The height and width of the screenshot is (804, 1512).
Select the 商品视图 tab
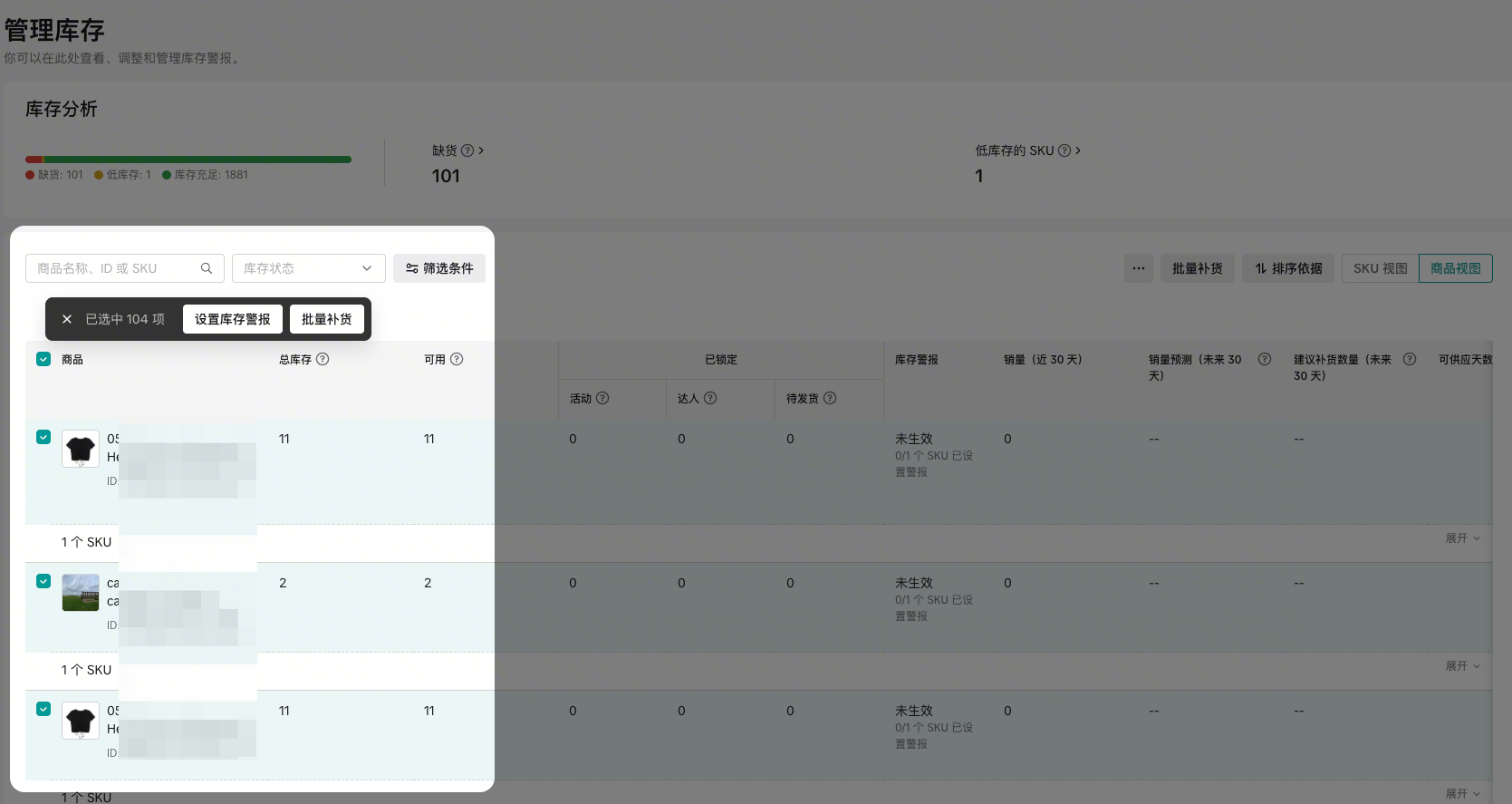click(x=1455, y=268)
